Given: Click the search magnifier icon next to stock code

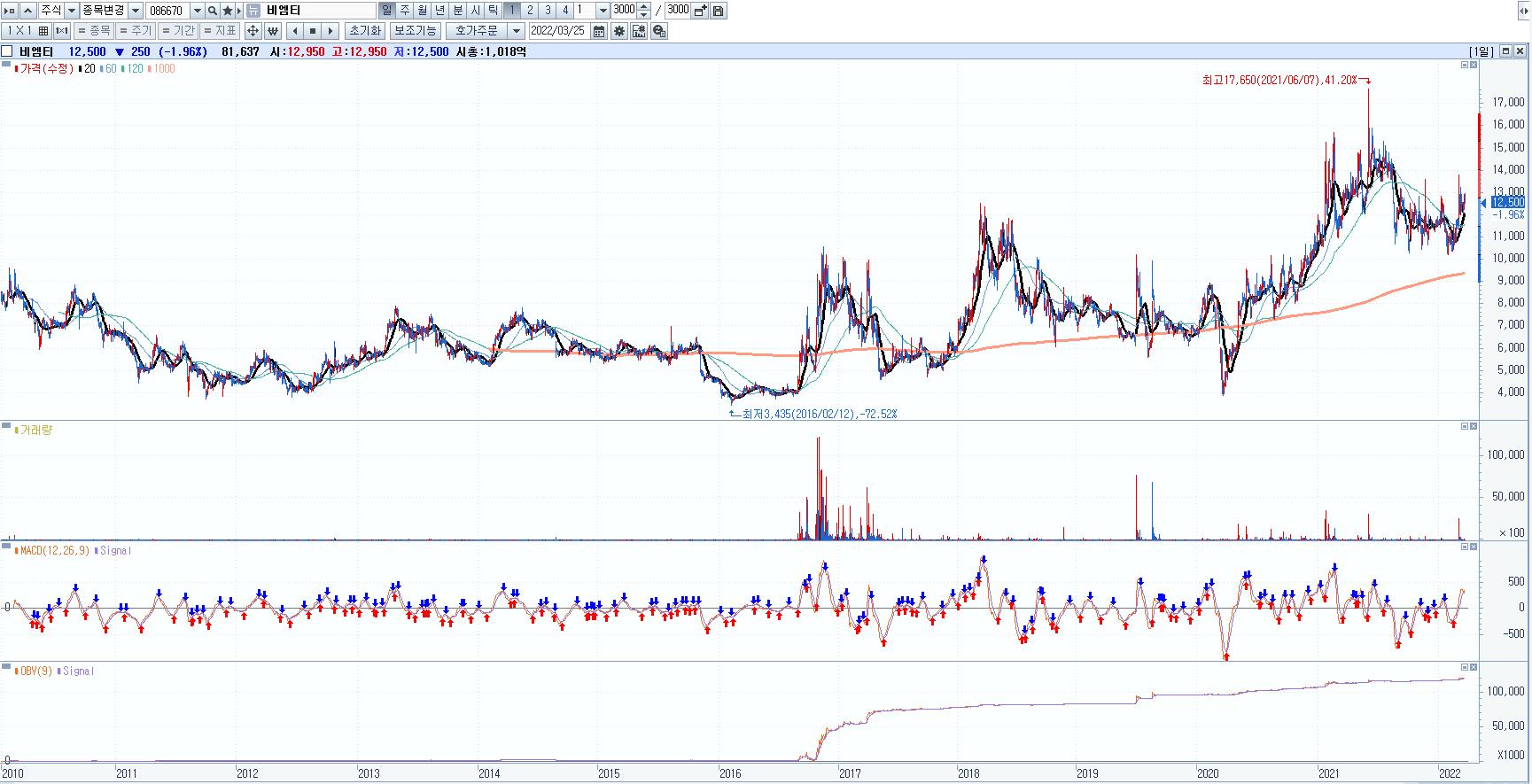Looking at the screenshot, I should coord(213,11).
